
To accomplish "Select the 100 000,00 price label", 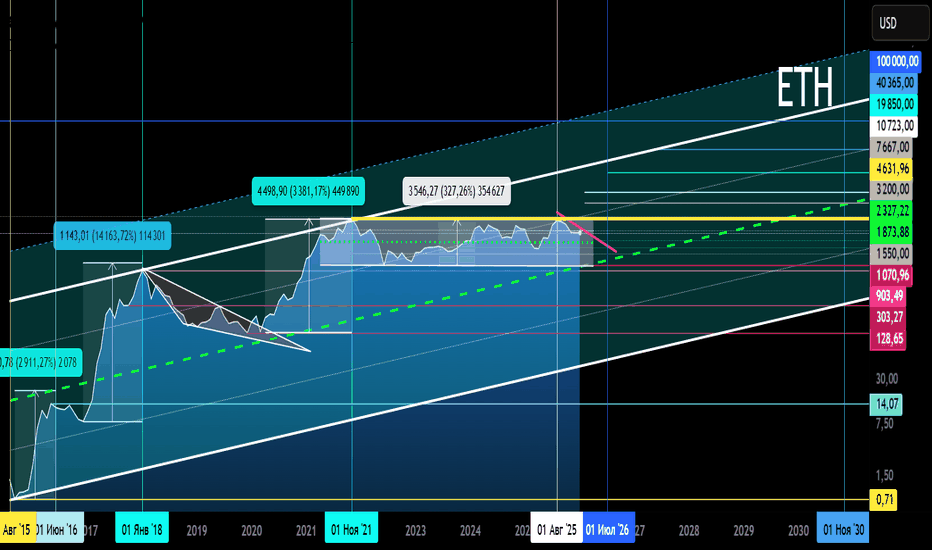I will click(897, 61).
